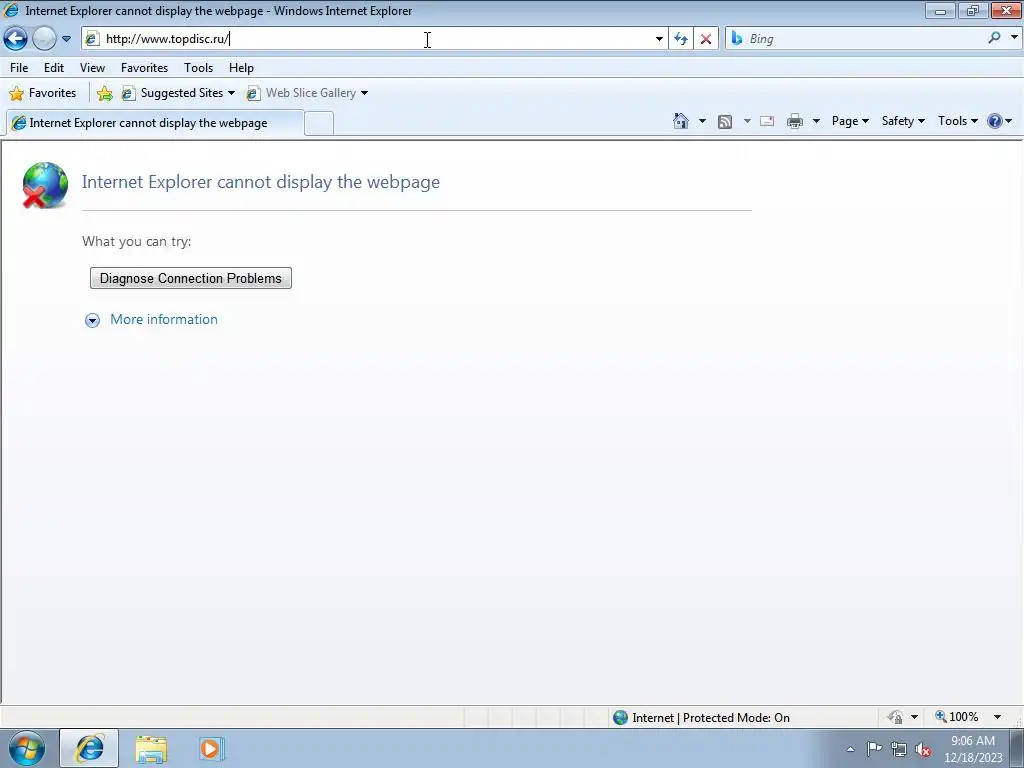This screenshot has height=768, width=1024.
Task: Click the Read Mail icon
Action: pyautogui.click(x=767, y=121)
